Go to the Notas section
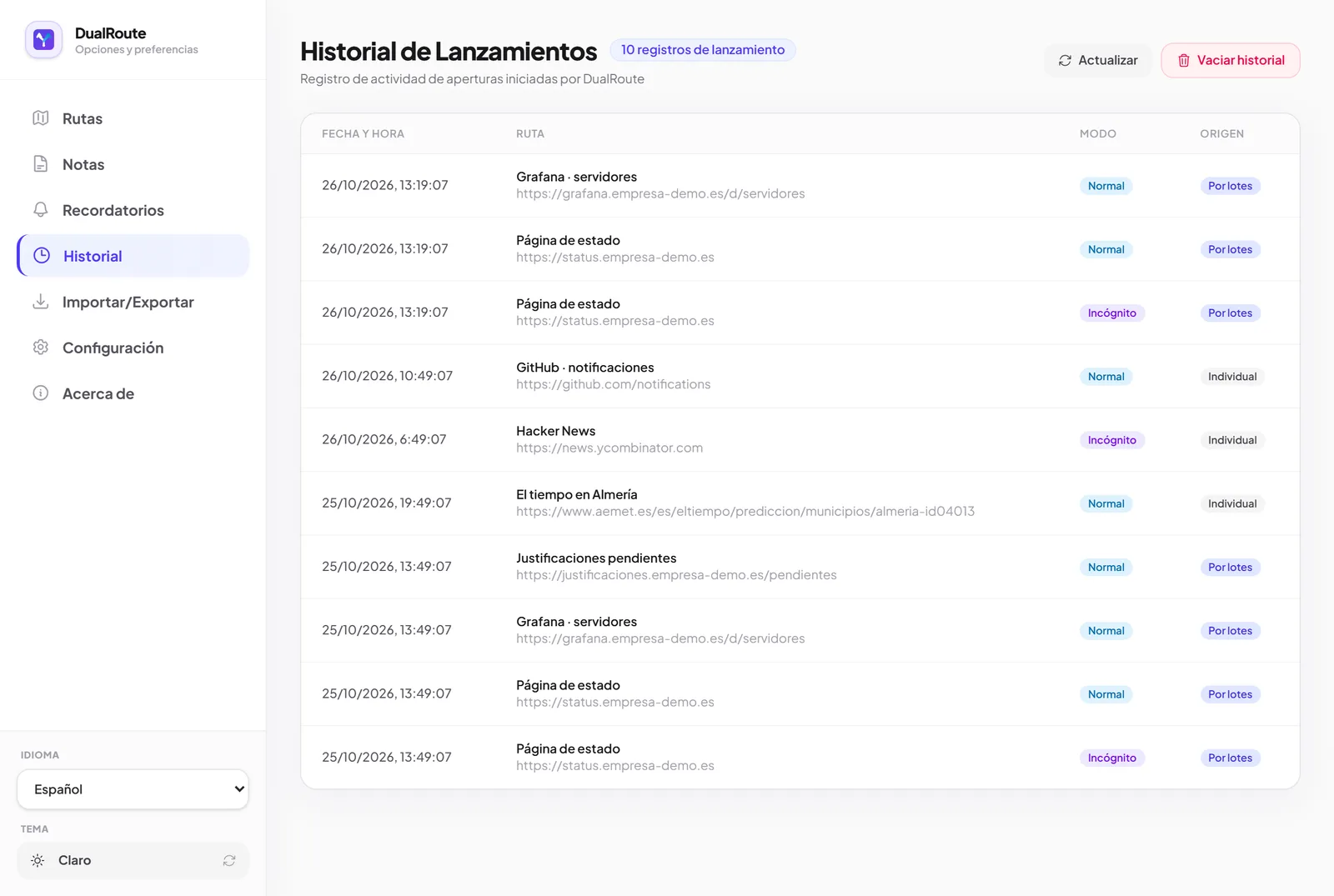 click(133, 164)
